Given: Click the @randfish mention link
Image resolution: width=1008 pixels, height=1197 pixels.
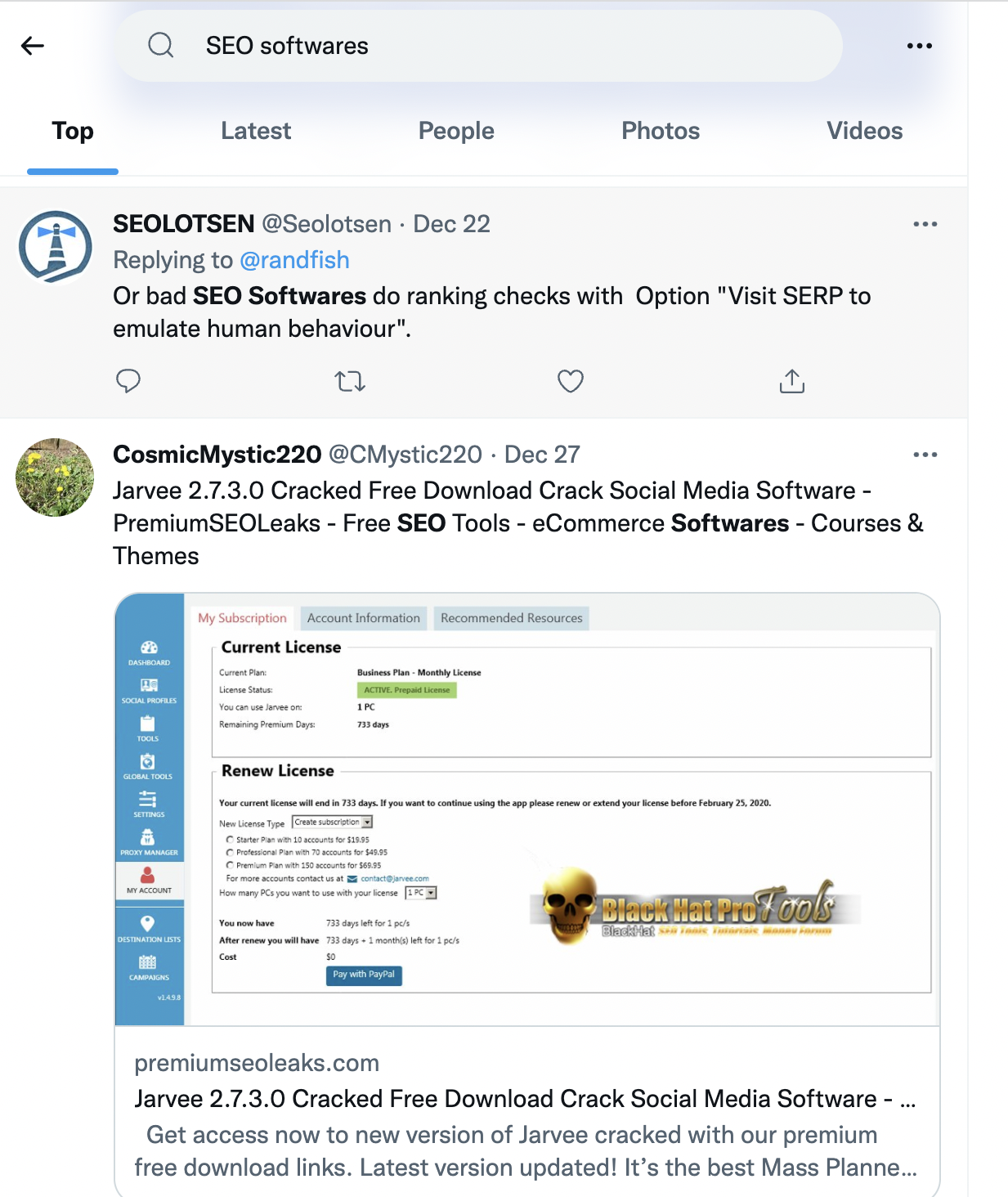Looking at the screenshot, I should (x=294, y=260).
